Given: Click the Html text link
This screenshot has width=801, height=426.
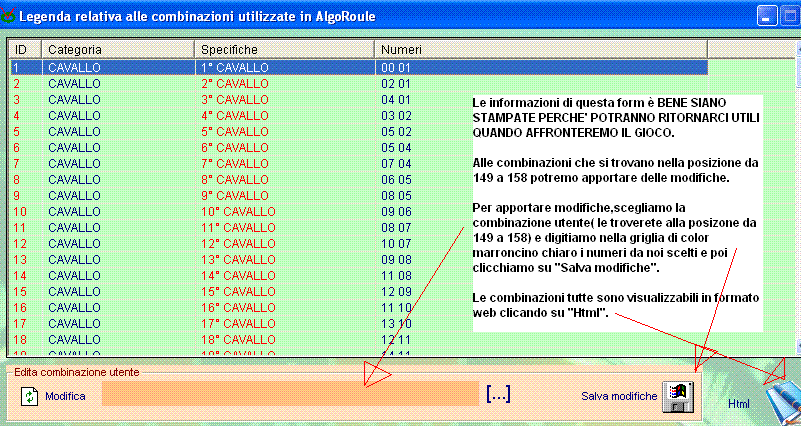Looking at the screenshot, I should point(740,403).
